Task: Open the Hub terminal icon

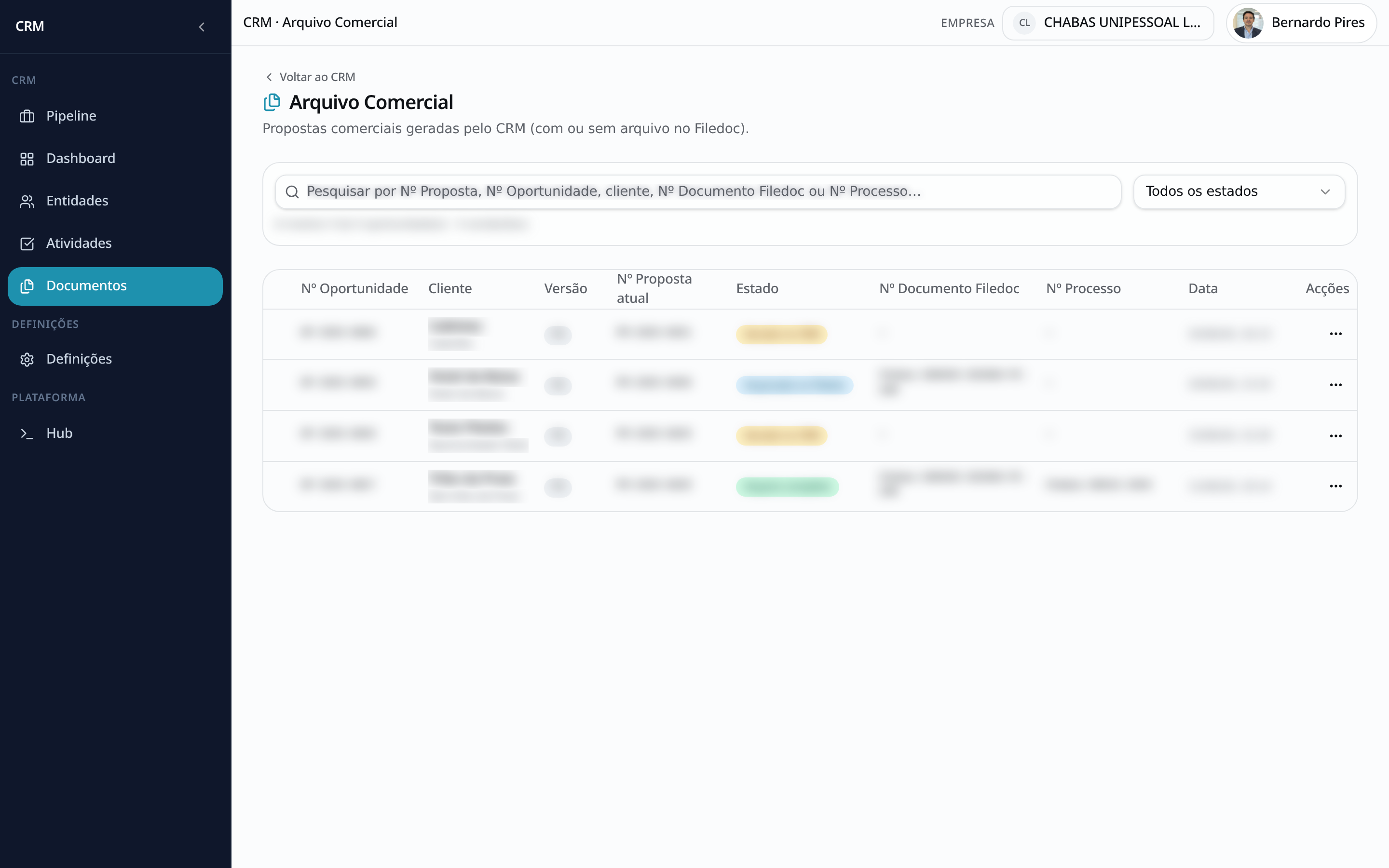Action: click(27, 434)
